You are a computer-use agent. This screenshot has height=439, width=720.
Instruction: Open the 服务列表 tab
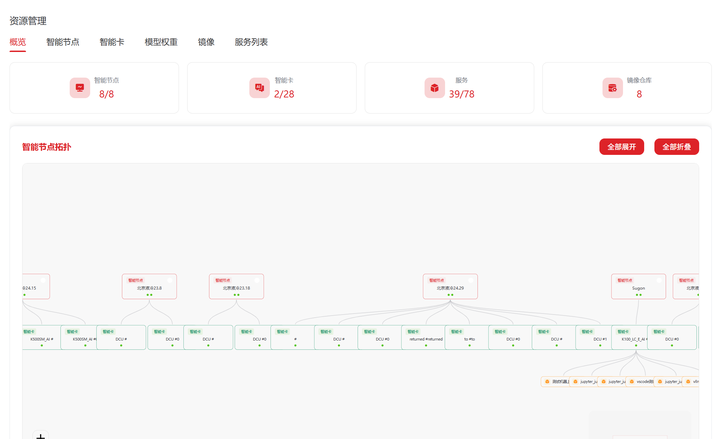(251, 42)
